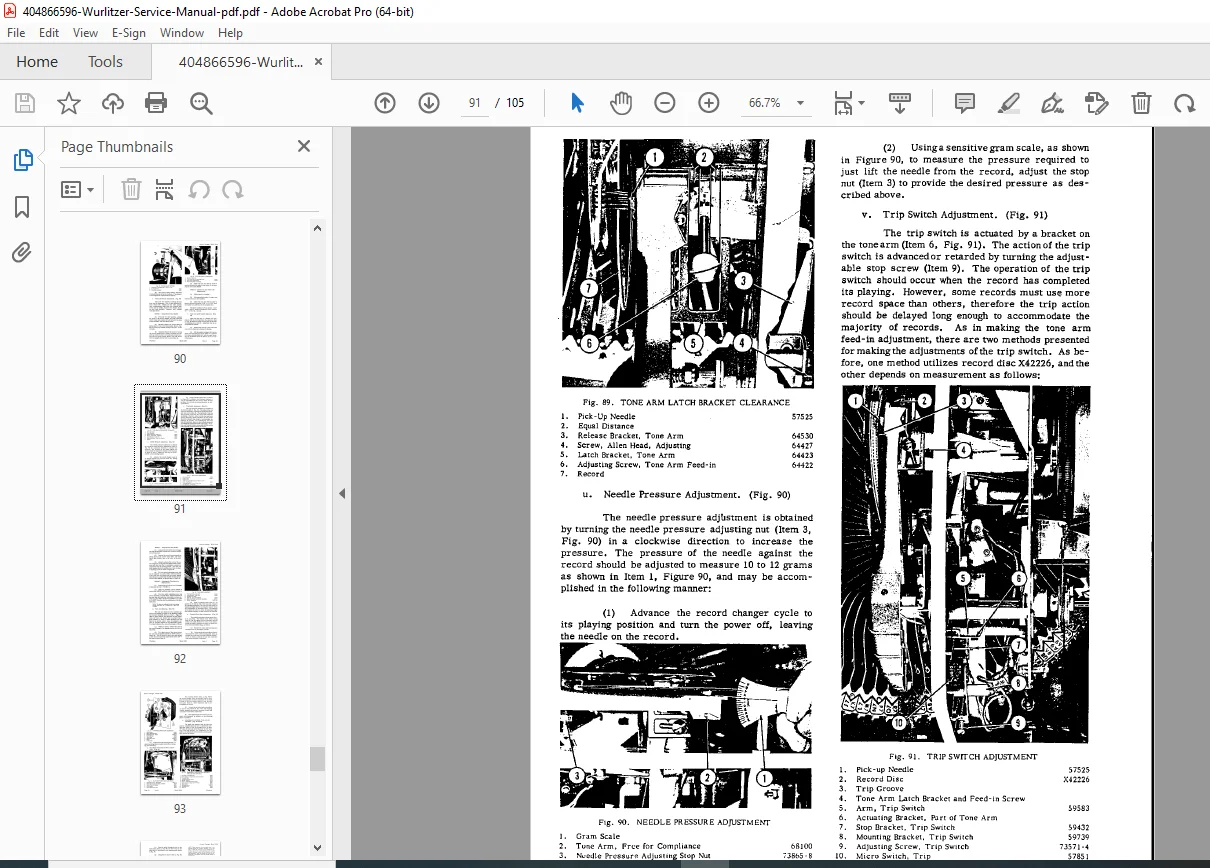Image resolution: width=1210 pixels, height=868 pixels.
Task: Collapse the navigation pane with the arrow
Action: coord(342,493)
